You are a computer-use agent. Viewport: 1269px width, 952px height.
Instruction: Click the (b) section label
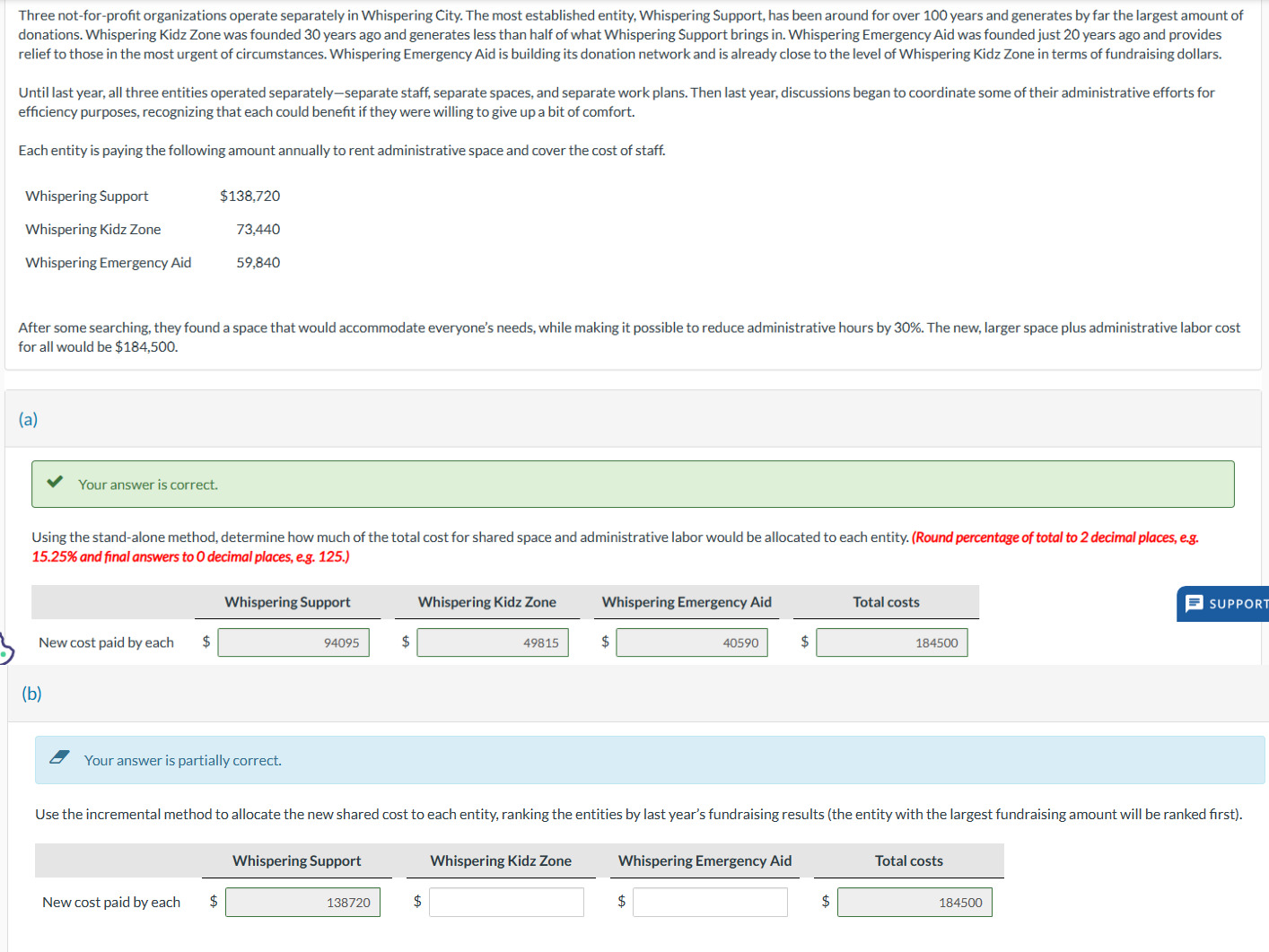pyautogui.click(x=31, y=694)
